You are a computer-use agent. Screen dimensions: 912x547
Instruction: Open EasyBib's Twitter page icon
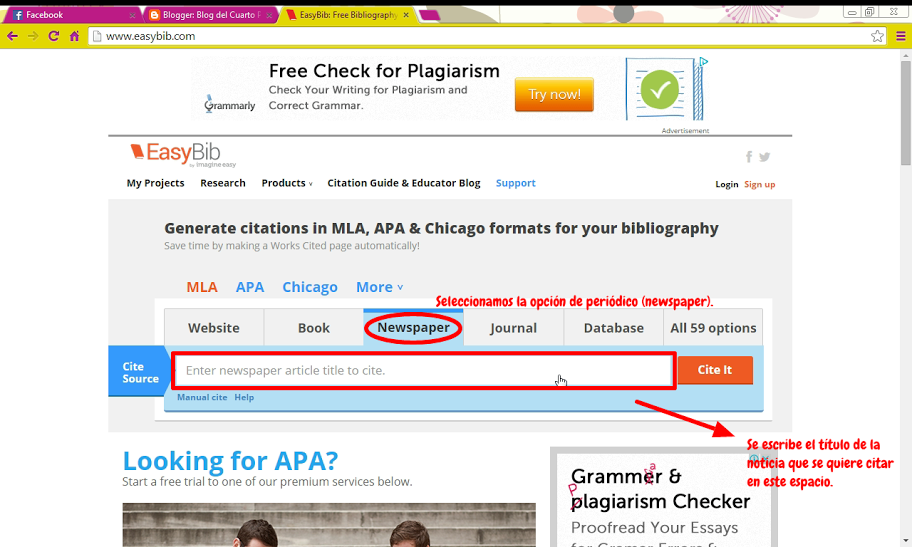point(764,157)
